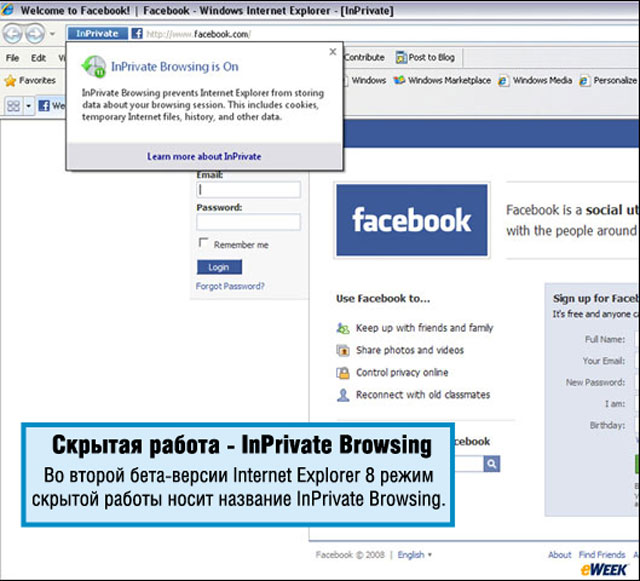Click the Facebook favicon in address bar
Image resolution: width=640 pixels, height=581 pixels.
coord(137,33)
